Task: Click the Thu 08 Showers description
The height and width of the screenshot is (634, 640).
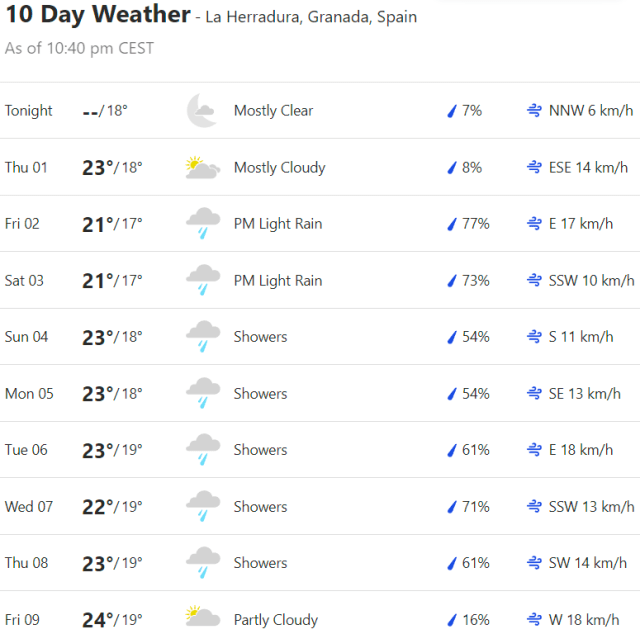Action: tap(260, 563)
